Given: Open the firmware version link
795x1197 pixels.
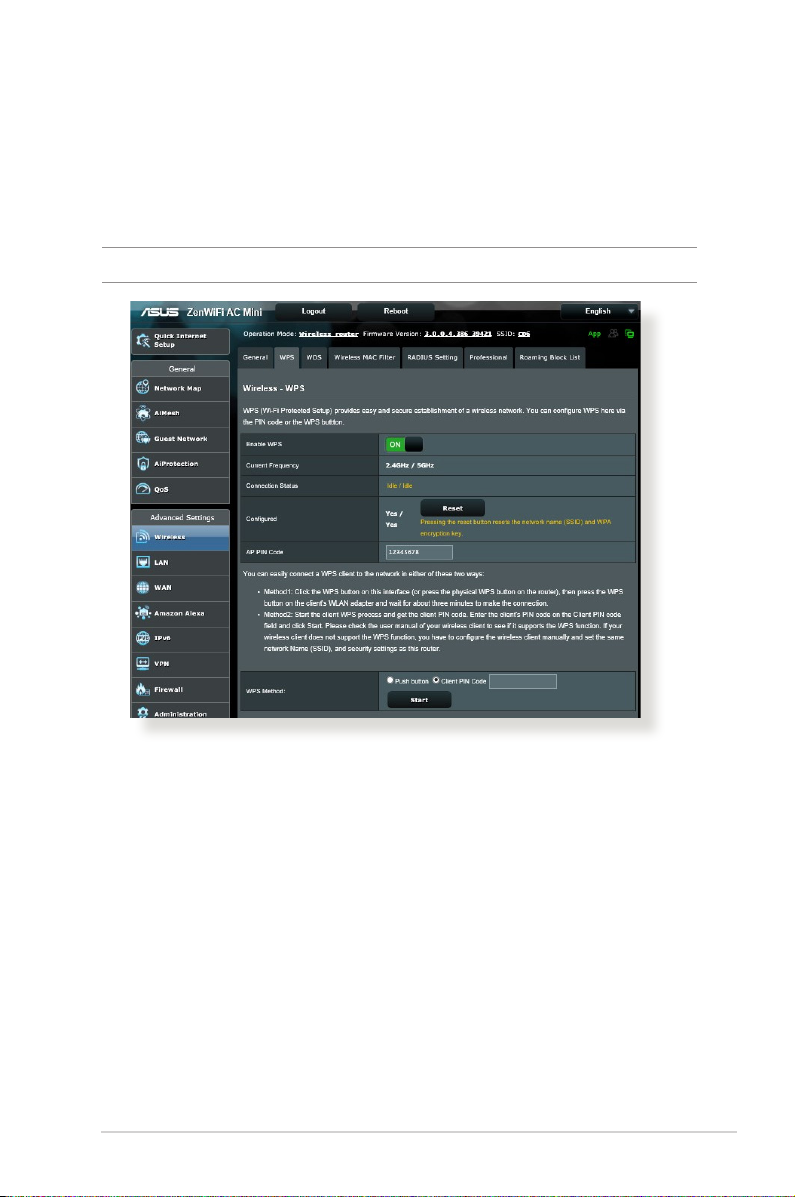Looking at the screenshot, I should pos(458,334).
